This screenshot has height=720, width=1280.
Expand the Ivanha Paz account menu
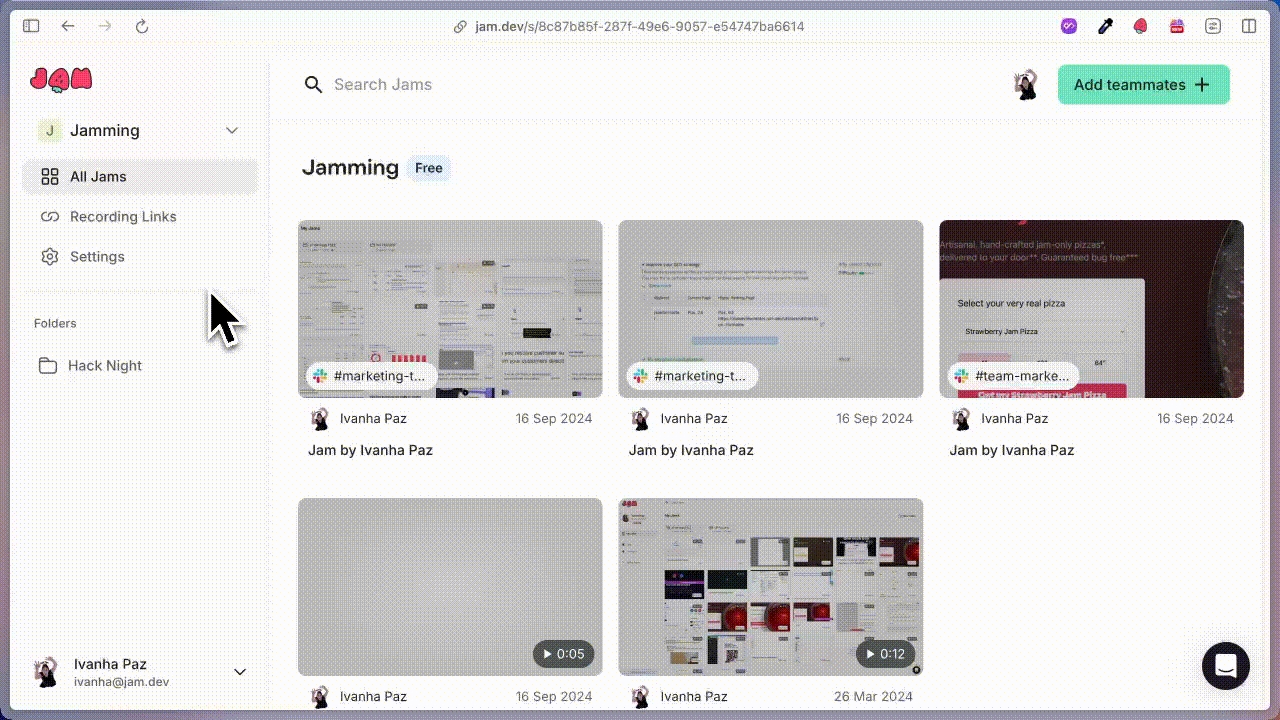pyautogui.click(x=239, y=672)
